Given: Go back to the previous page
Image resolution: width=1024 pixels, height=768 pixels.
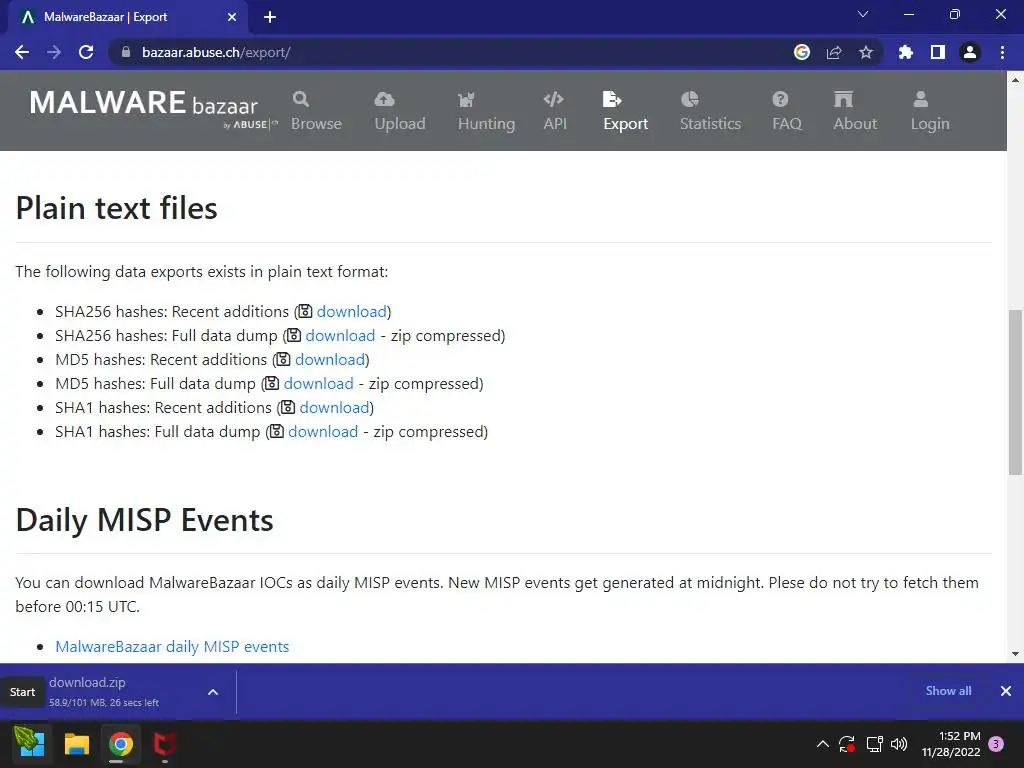Looking at the screenshot, I should (x=22, y=52).
